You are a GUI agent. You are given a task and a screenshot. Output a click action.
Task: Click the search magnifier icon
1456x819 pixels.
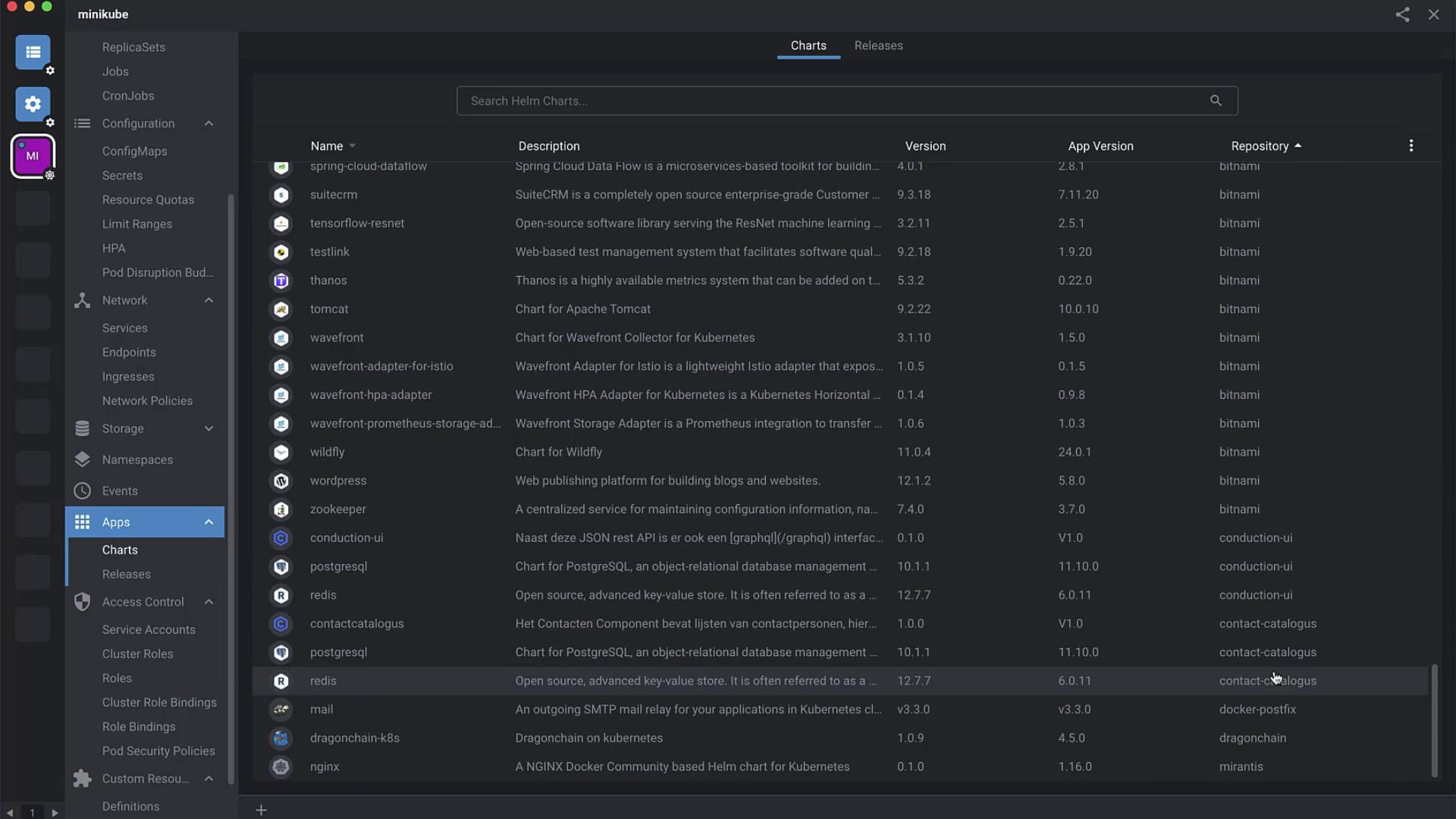pyautogui.click(x=1216, y=101)
